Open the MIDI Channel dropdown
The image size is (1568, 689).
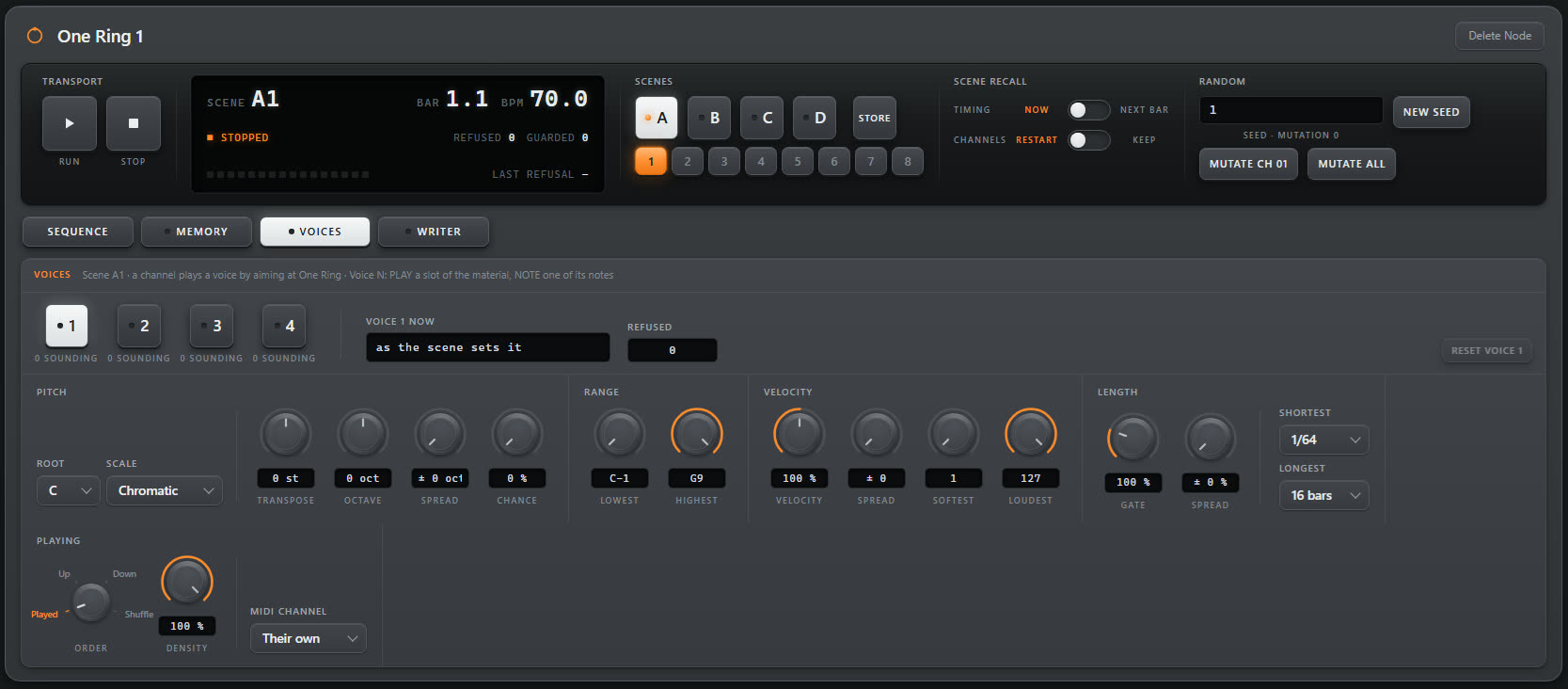coord(309,638)
